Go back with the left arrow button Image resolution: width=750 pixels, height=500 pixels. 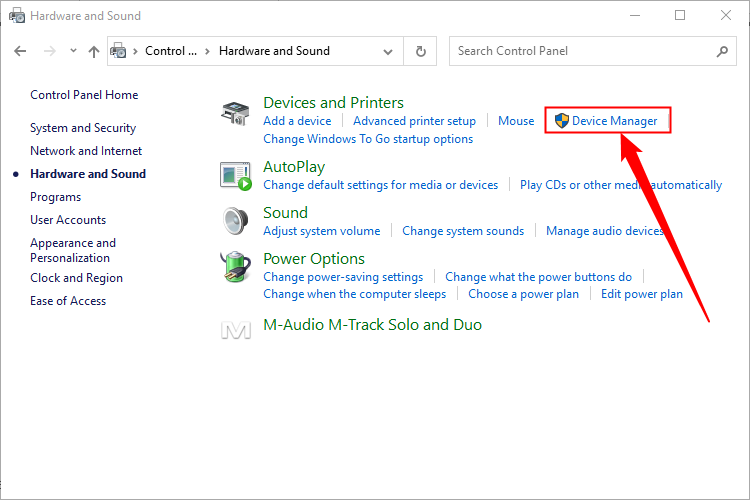[20, 51]
